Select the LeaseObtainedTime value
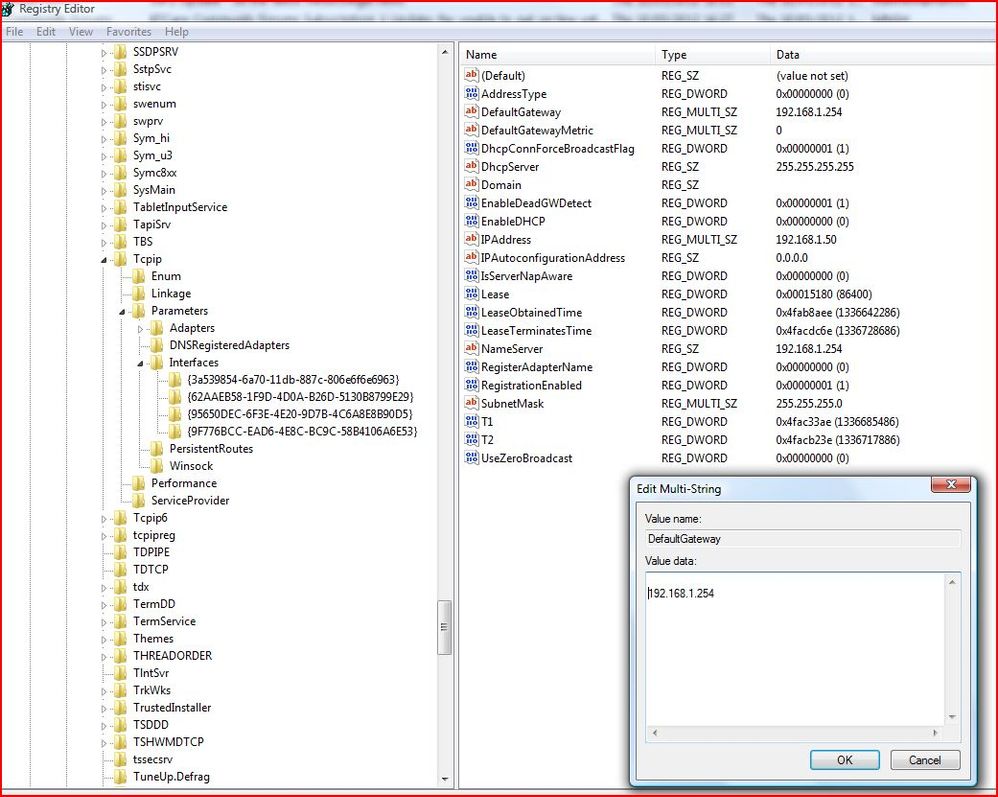This screenshot has width=998, height=797. coord(531,313)
